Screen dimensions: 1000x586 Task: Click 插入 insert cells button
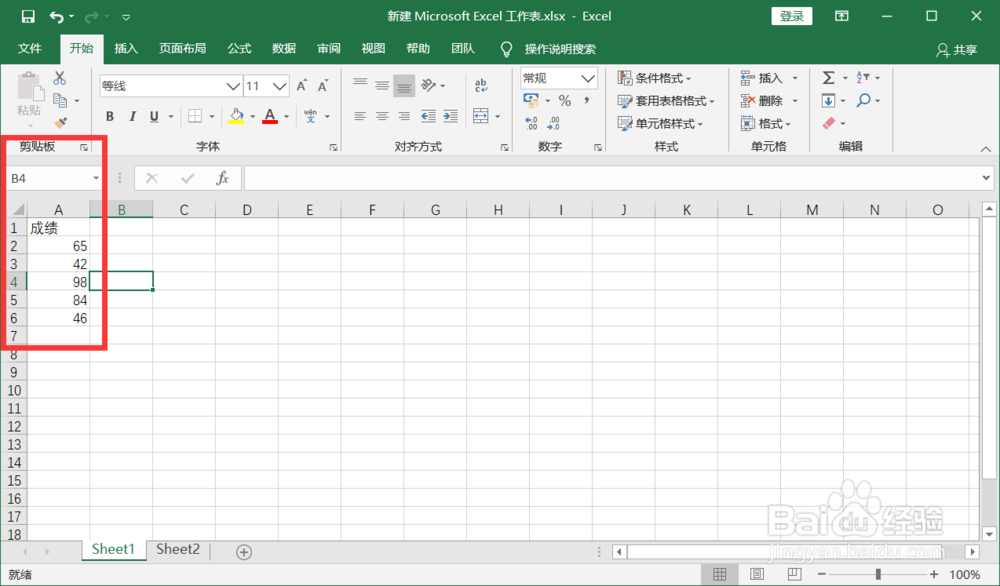pyautogui.click(x=762, y=78)
